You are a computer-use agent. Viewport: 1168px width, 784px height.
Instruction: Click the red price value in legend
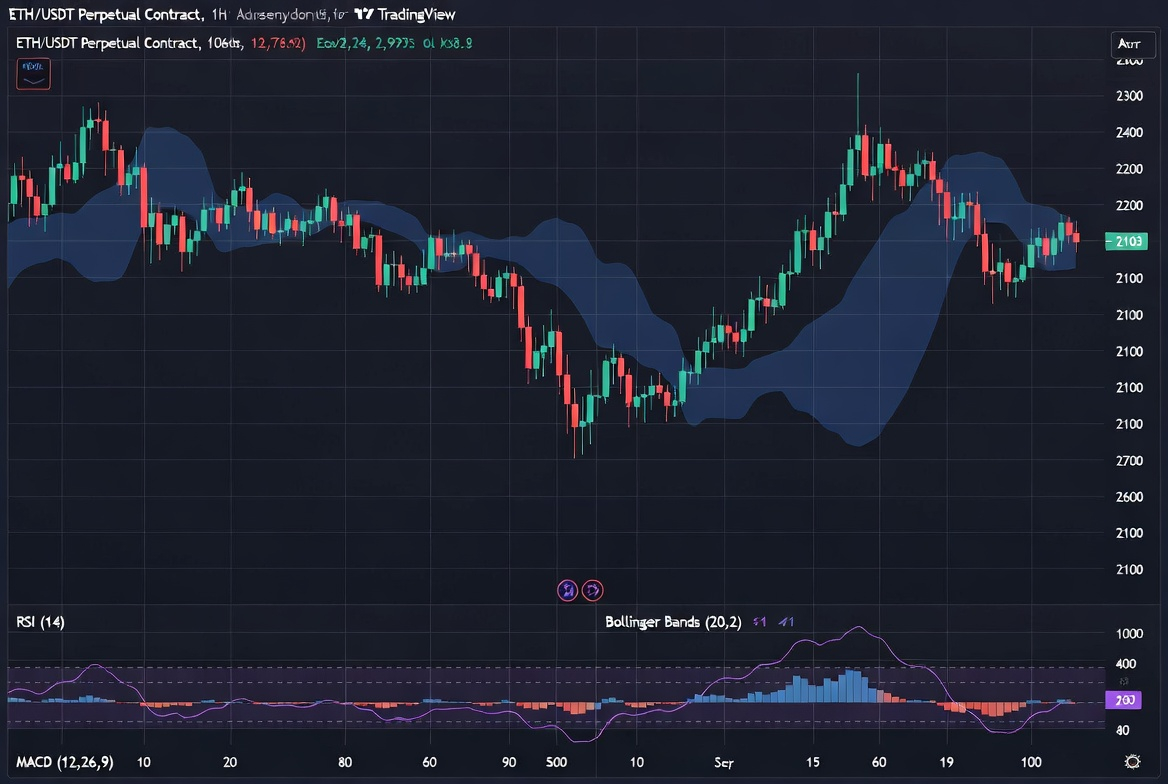278,43
